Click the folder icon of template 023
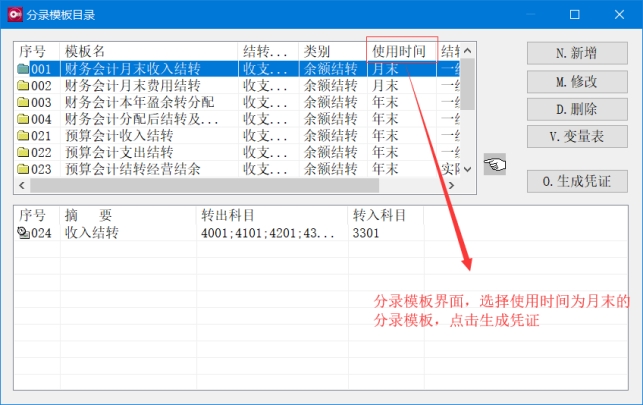Screen dimensions: 643x405 point(23,169)
